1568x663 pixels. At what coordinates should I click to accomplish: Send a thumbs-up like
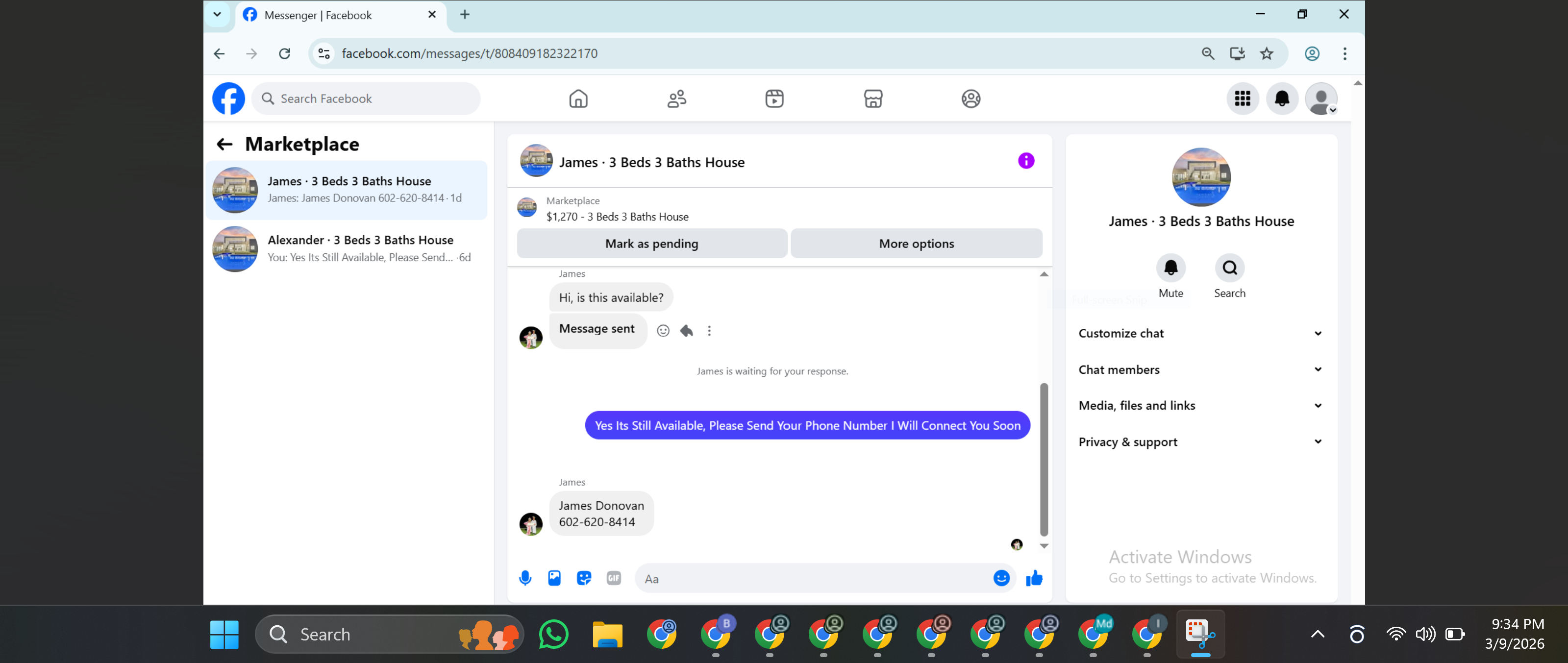click(1034, 578)
